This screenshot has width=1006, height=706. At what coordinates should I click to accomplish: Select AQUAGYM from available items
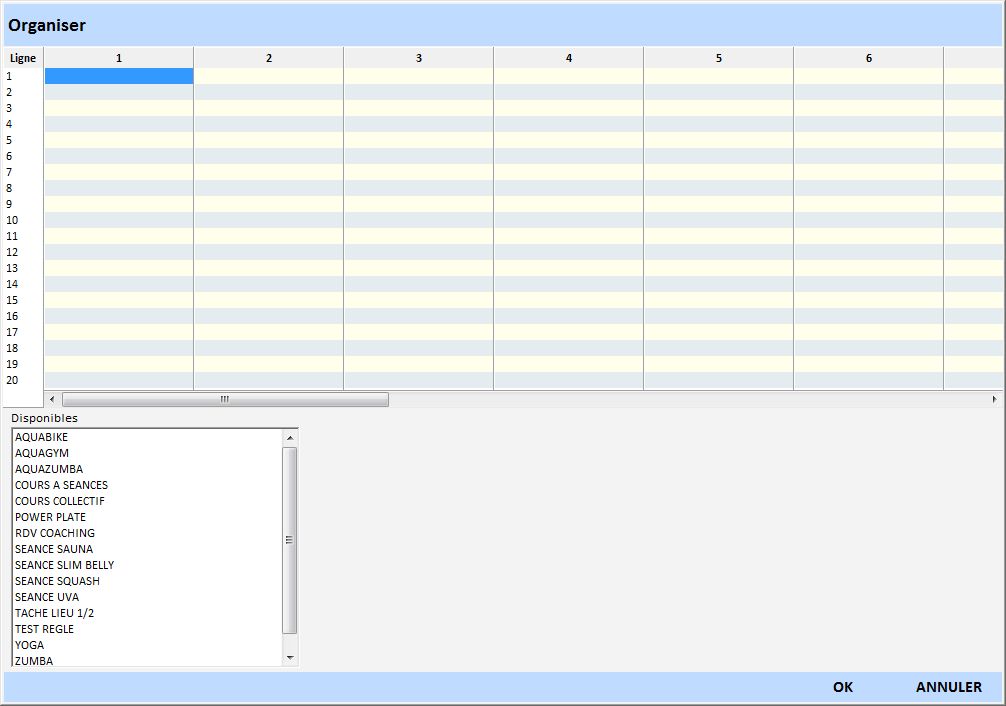[42, 453]
